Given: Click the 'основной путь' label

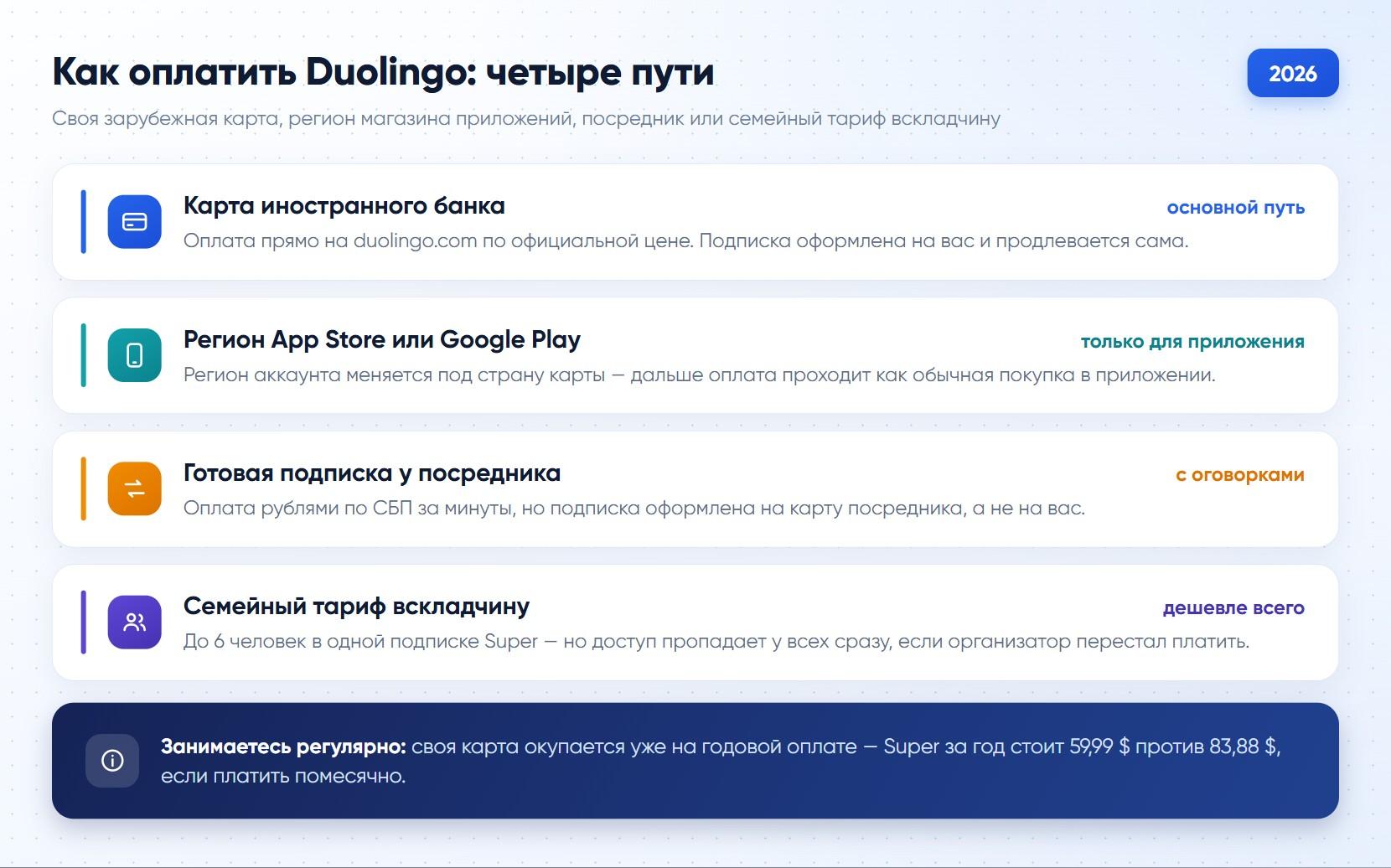Looking at the screenshot, I should [x=1235, y=208].
